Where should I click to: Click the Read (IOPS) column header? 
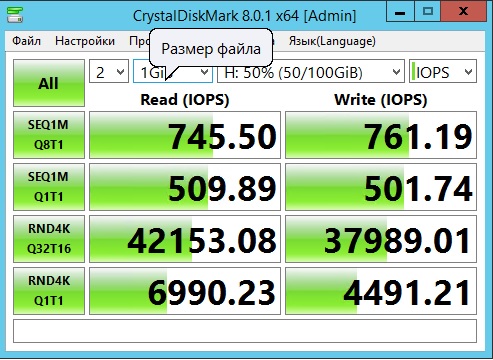pos(185,100)
